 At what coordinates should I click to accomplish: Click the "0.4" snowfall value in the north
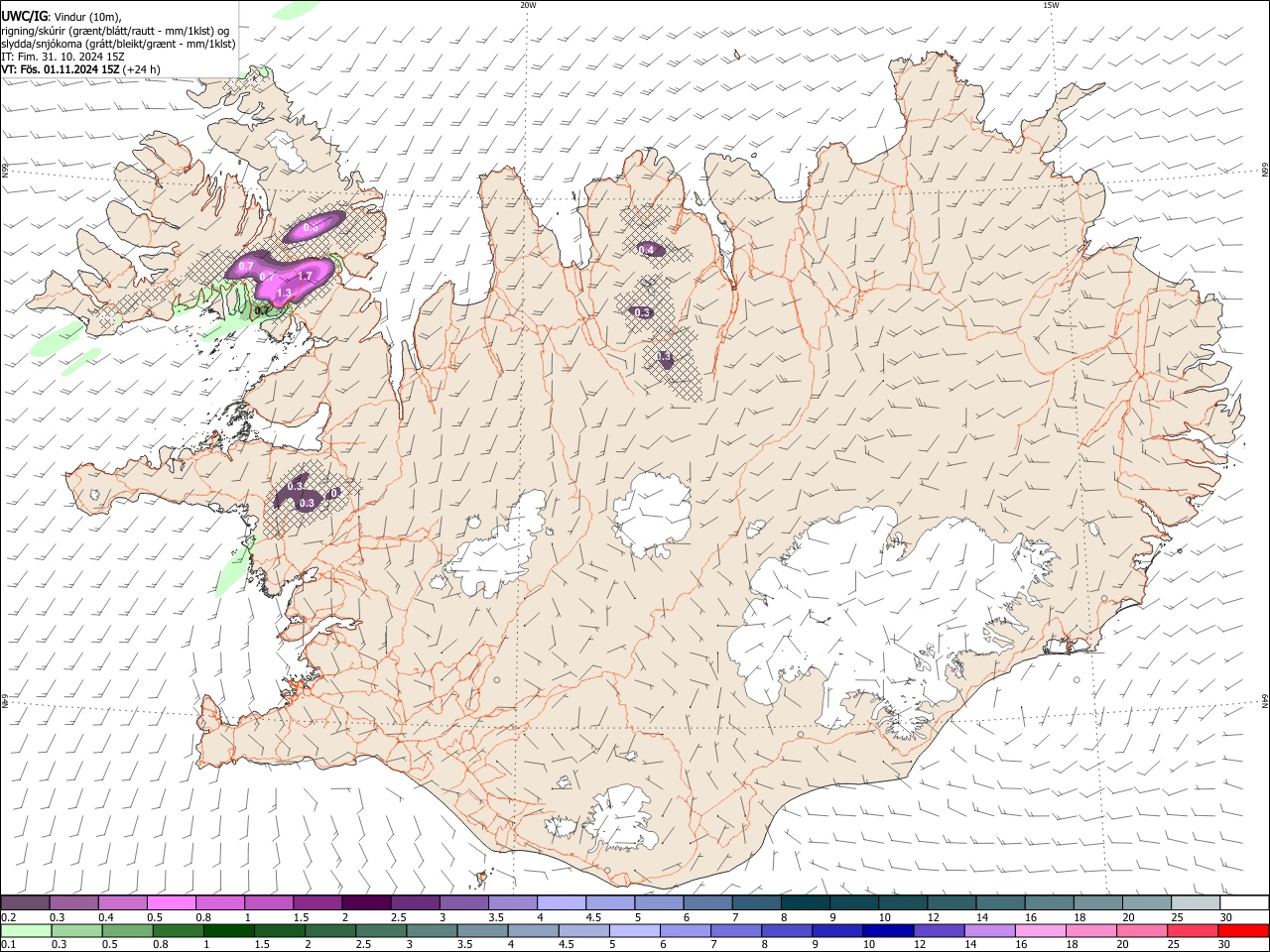tap(646, 250)
